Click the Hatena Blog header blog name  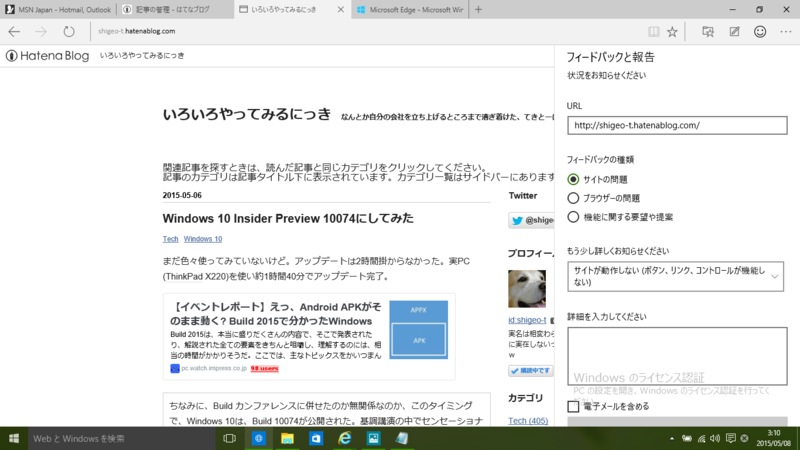tap(142, 56)
